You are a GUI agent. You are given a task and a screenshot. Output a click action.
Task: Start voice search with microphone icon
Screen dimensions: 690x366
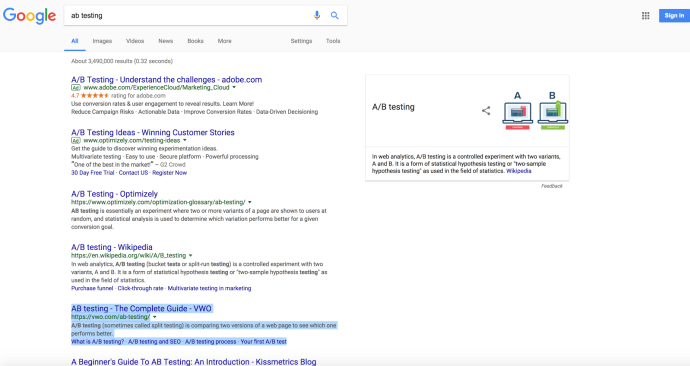pyautogui.click(x=317, y=15)
